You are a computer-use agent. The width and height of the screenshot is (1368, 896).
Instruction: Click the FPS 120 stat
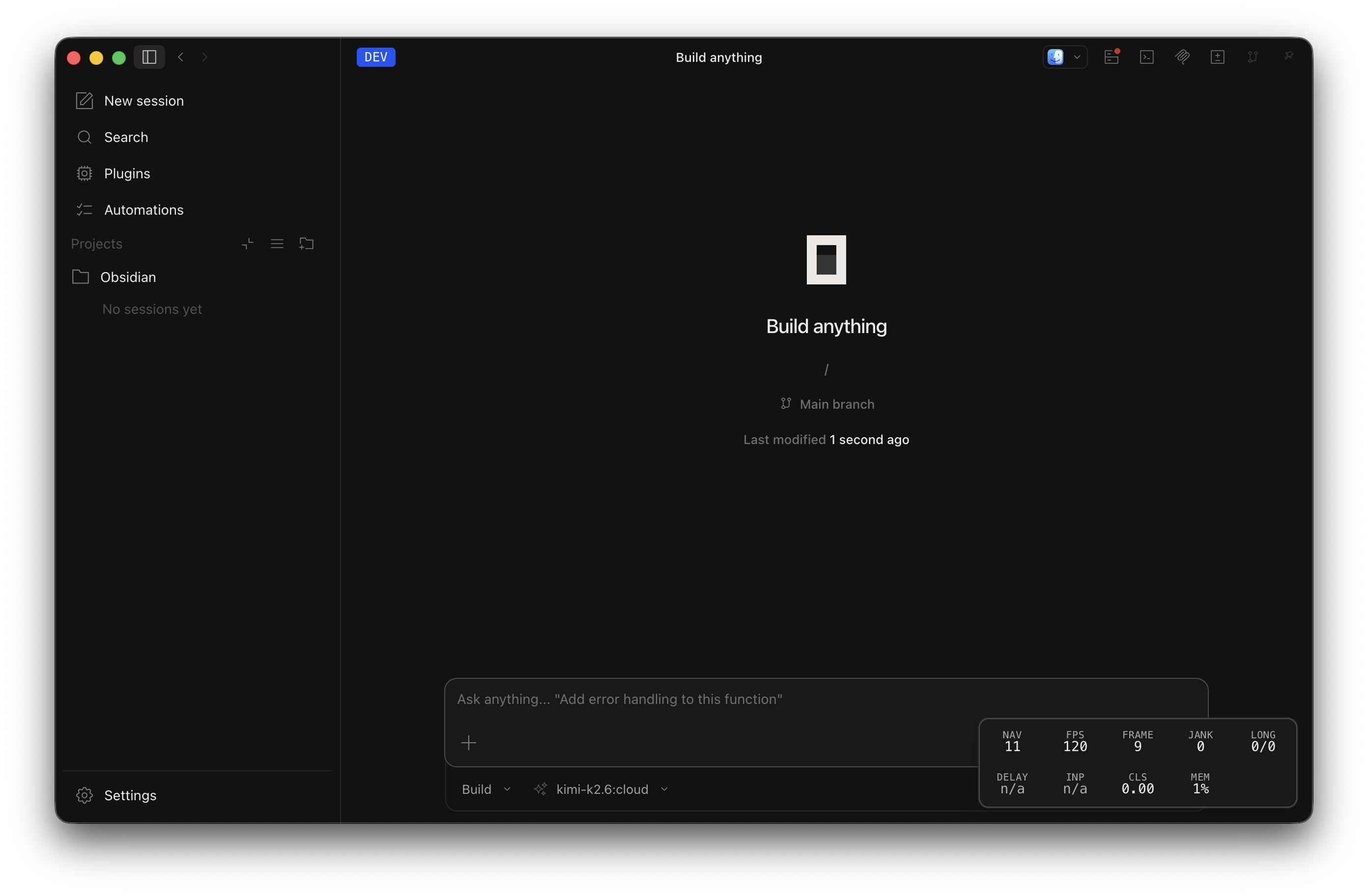(1075, 741)
